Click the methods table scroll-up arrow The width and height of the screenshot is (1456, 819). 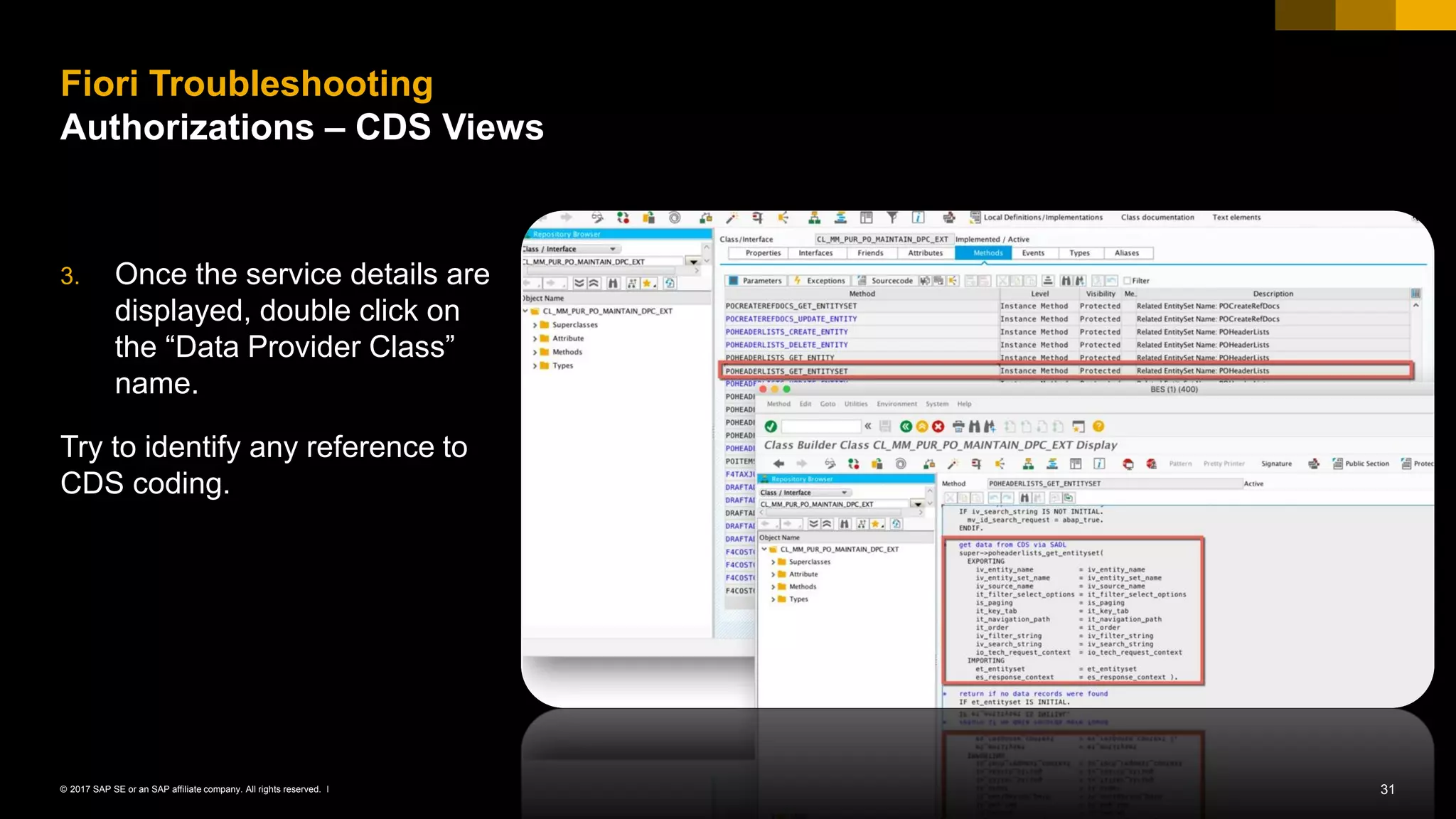point(1415,306)
